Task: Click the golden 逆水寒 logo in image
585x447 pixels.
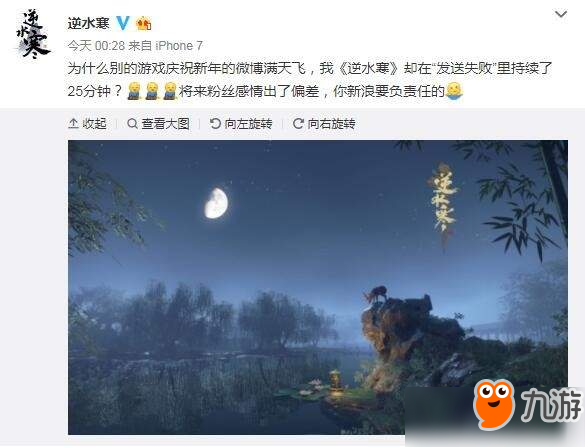Action: click(x=443, y=201)
